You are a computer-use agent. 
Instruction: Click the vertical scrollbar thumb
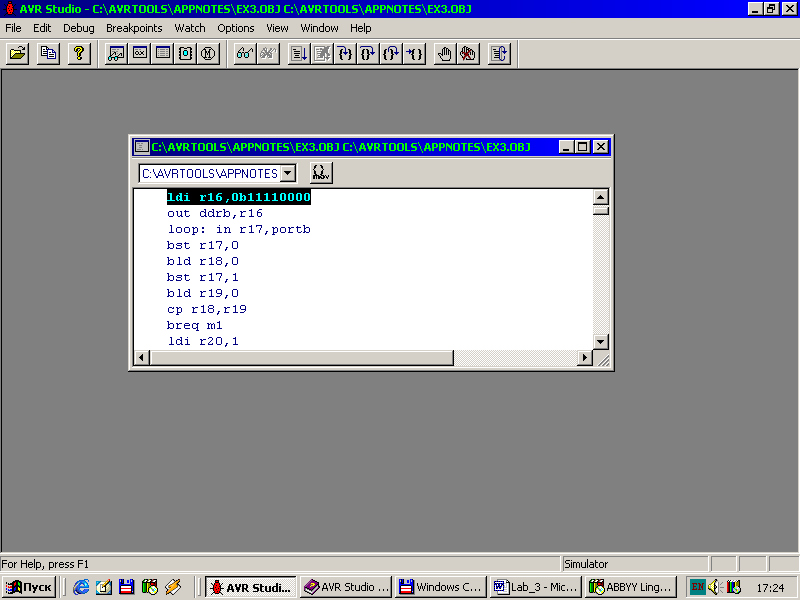(x=601, y=210)
